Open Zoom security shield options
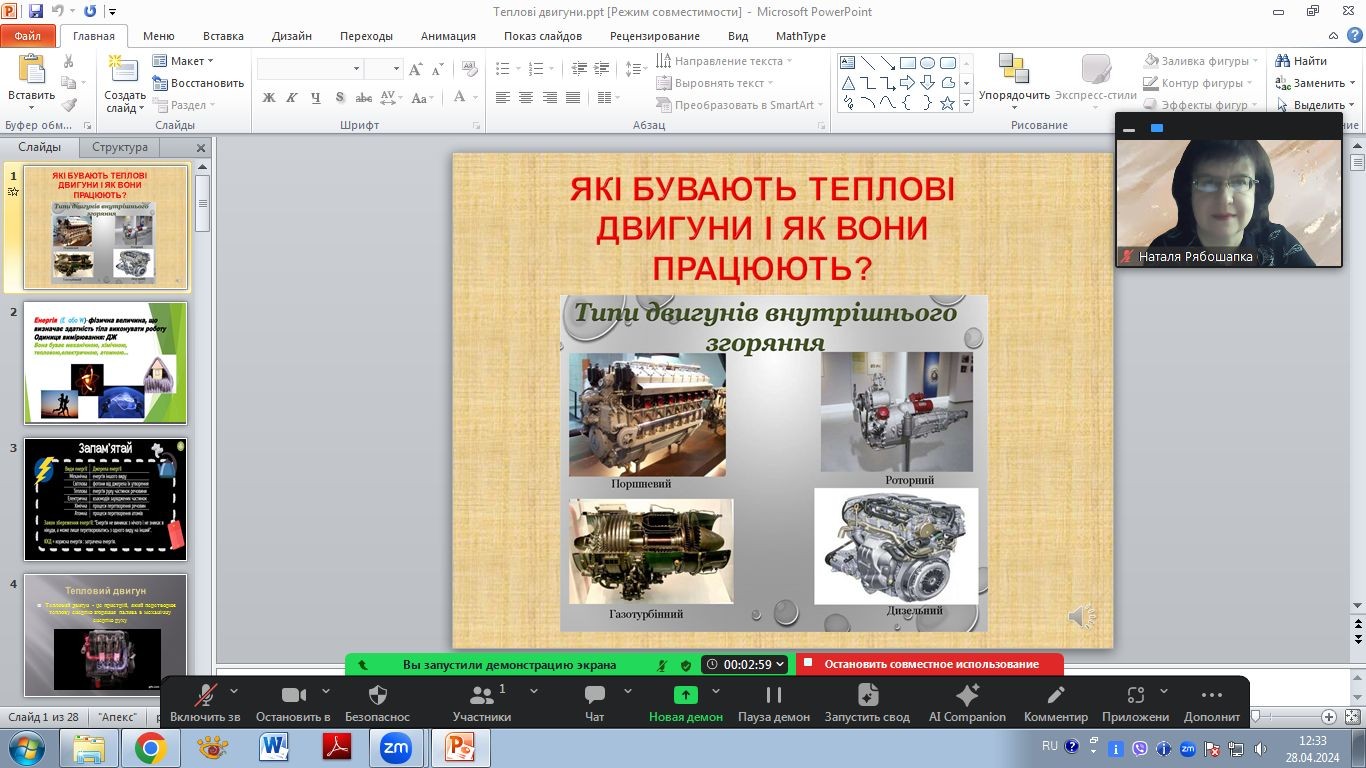 pos(377,696)
